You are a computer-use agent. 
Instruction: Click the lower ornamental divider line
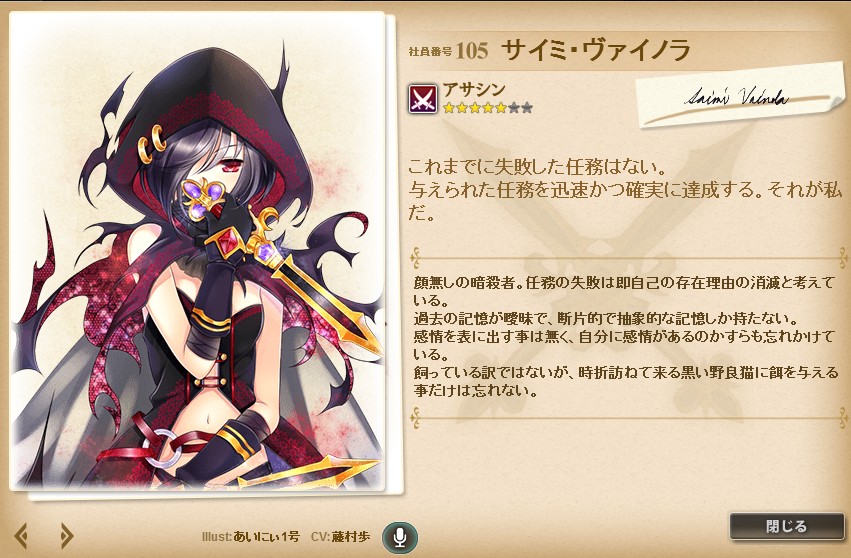click(628, 418)
